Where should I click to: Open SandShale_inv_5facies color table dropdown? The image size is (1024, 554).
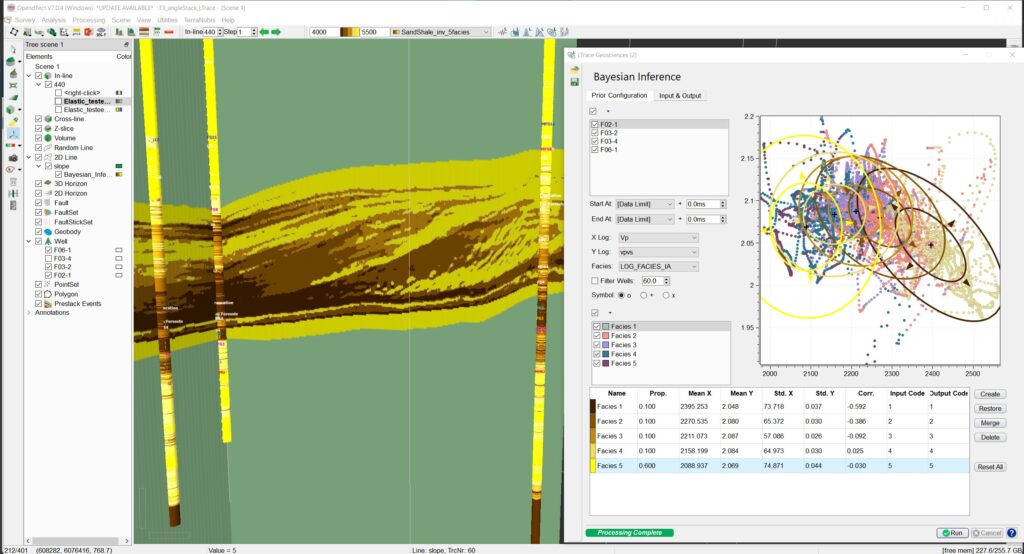tap(440, 32)
